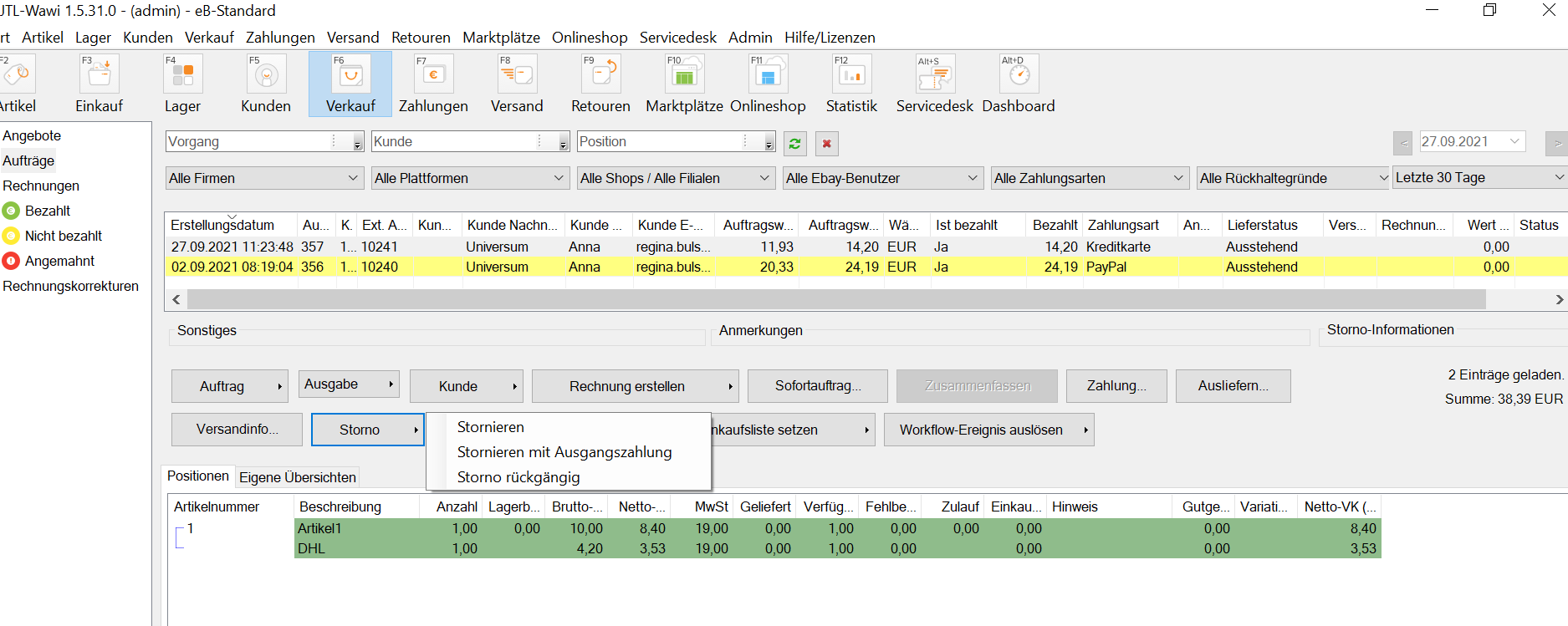This screenshot has width=1568, height=626.
Task: Expand the Rechnung erstellen button menu
Action: (x=730, y=386)
